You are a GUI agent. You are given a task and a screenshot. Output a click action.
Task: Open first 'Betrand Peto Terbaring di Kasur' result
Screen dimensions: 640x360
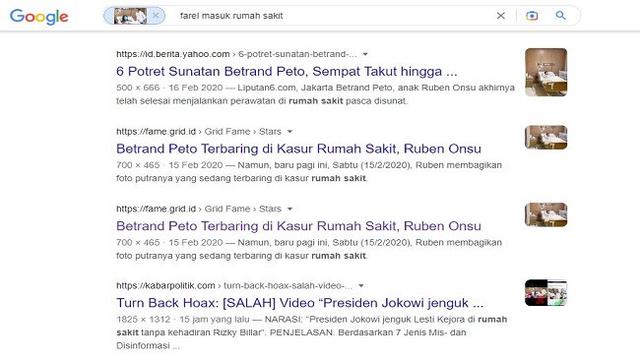298,149
